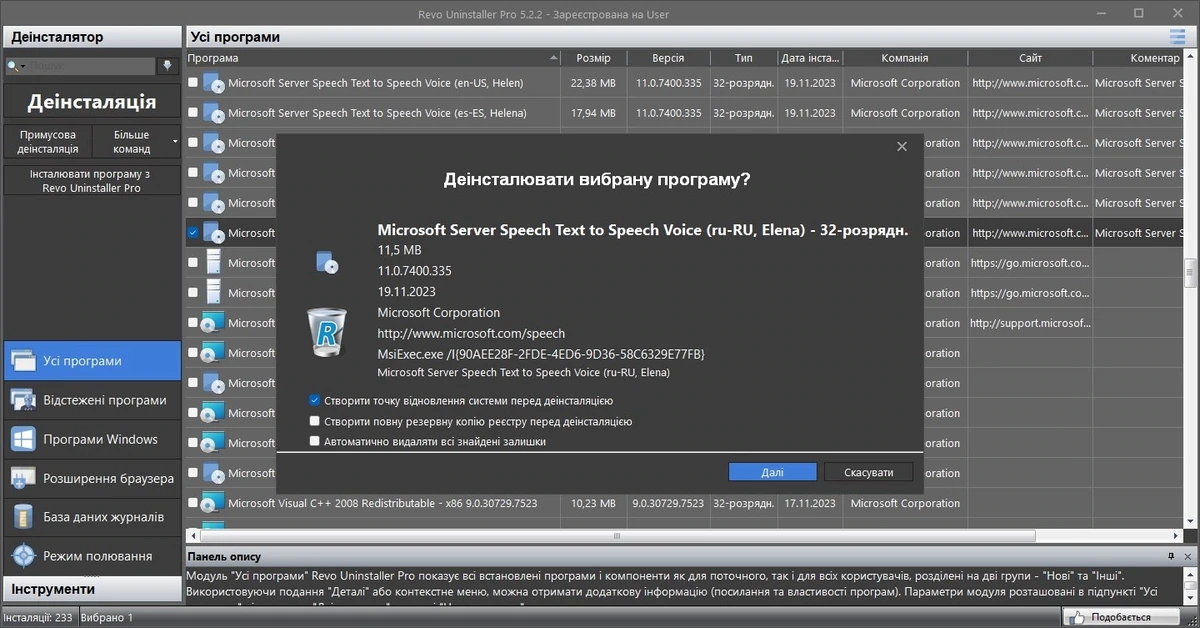1200x628 pixels.
Task: Close the uninstall confirmation dialog with X
Action: pyautogui.click(x=902, y=147)
